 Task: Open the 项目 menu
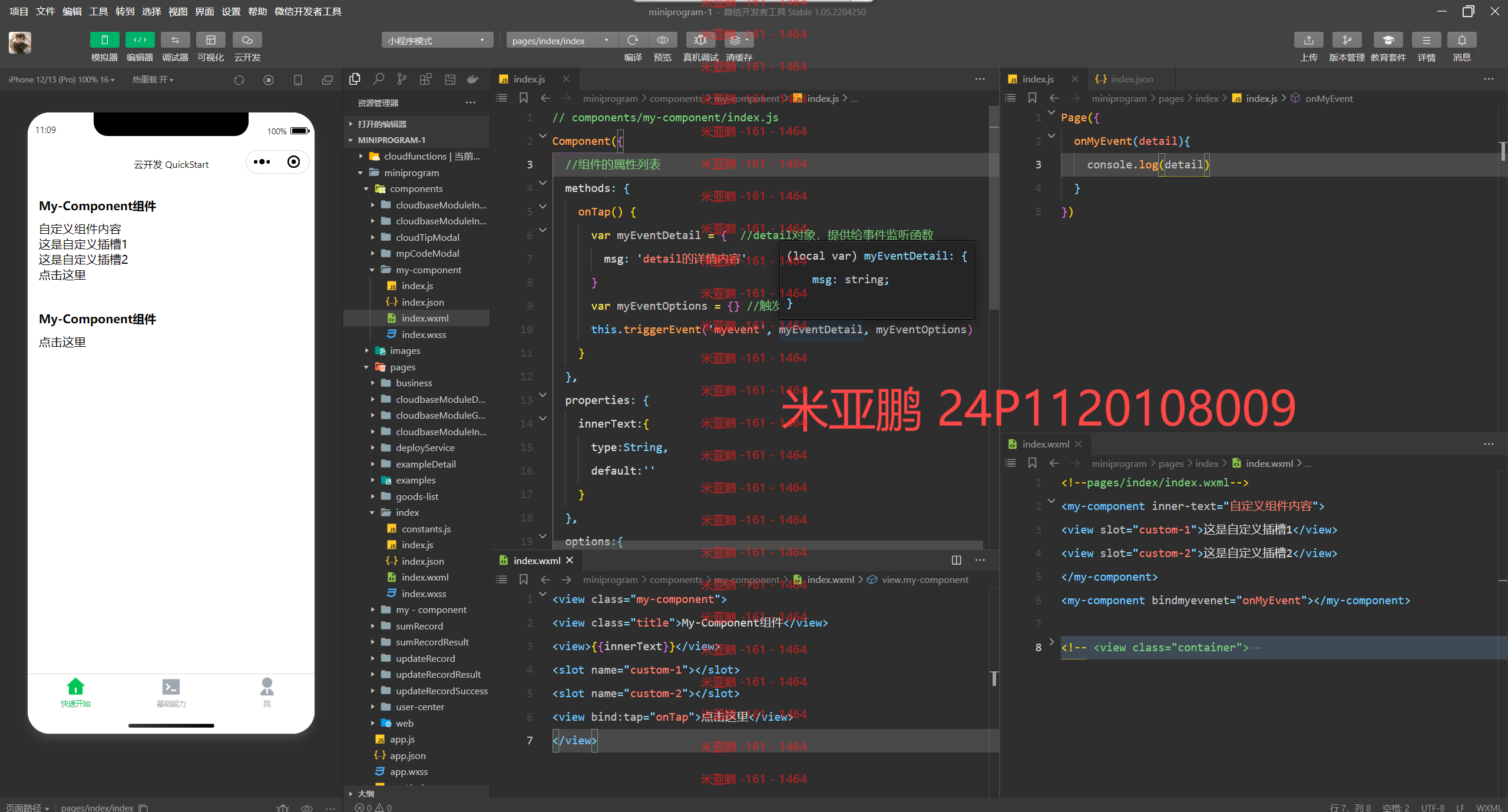click(19, 11)
